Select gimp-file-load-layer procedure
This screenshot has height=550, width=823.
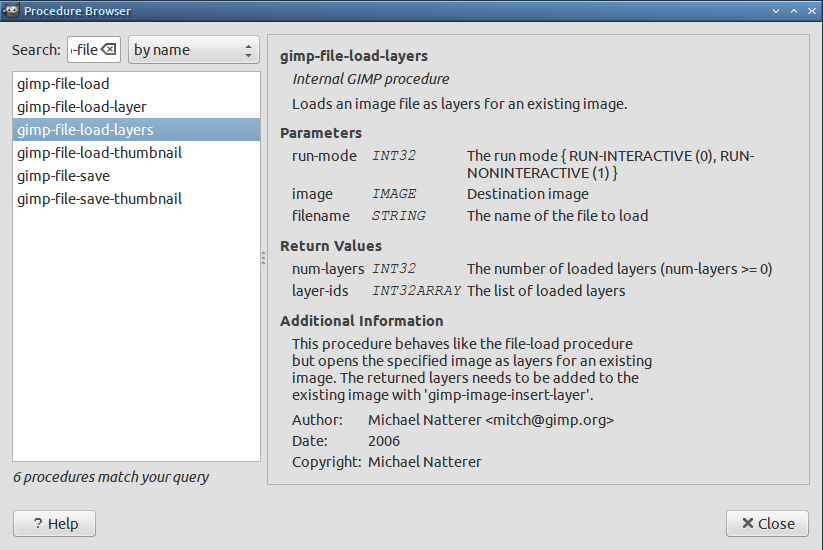[x=136, y=107]
